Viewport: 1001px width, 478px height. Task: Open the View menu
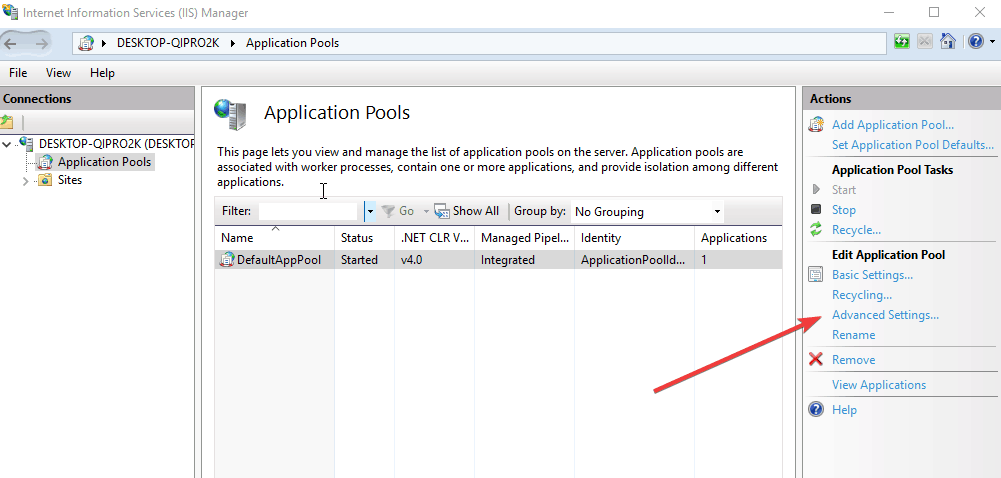[58, 73]
